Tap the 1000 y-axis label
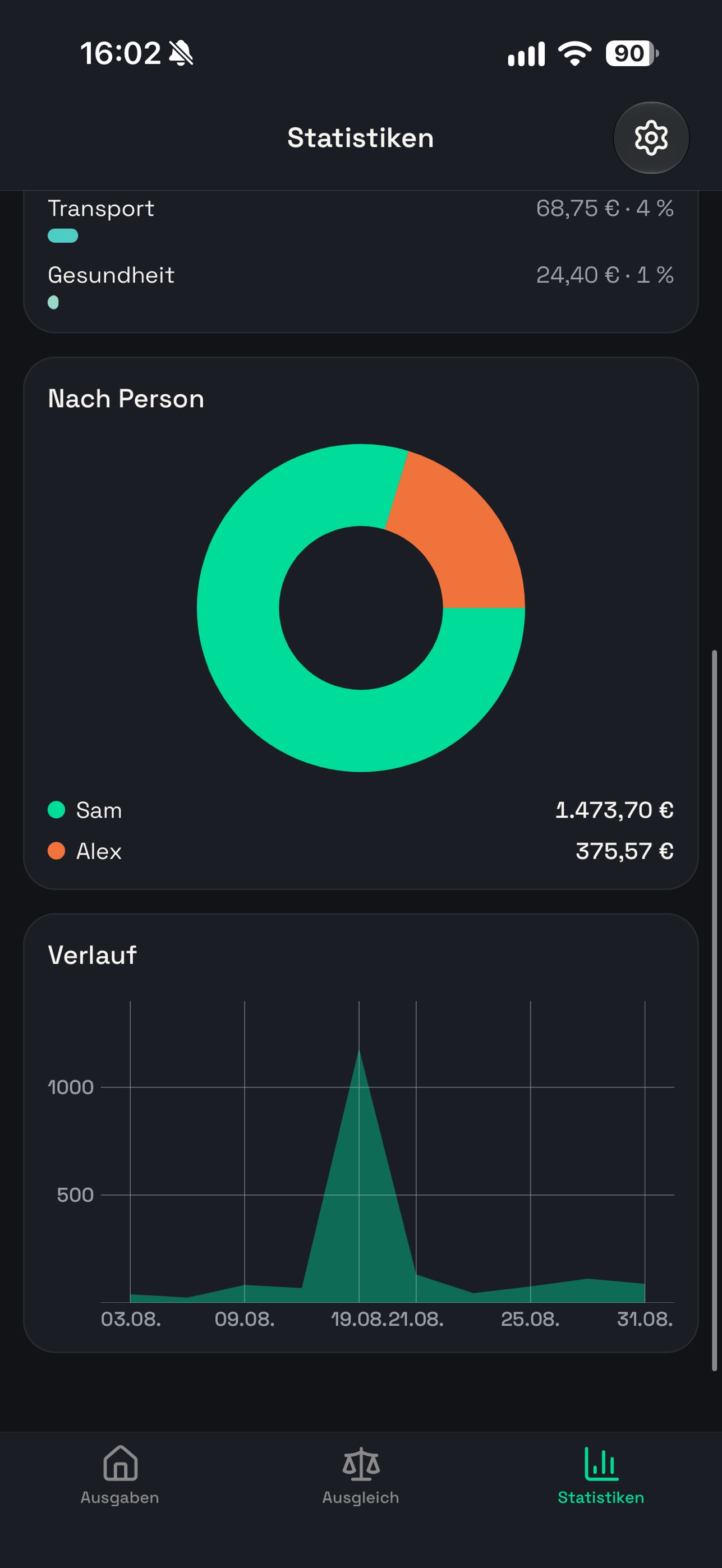 pyautogui.click(x=71, y=1088)
